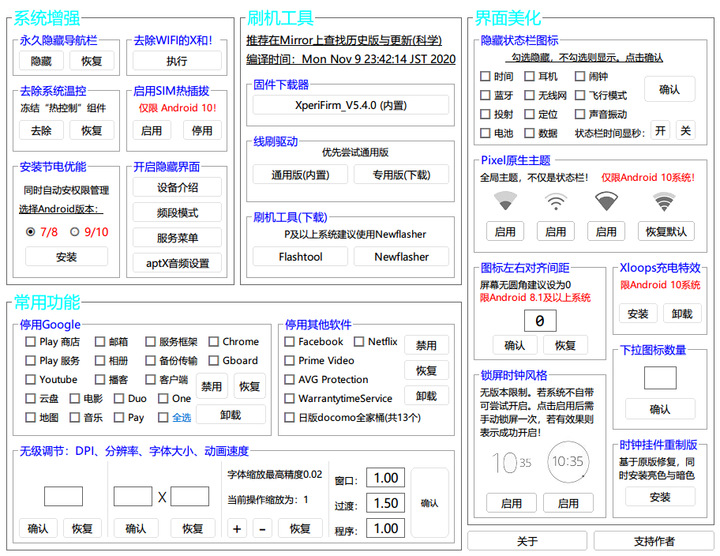
Task: Check the 耳机 status bar checkbox
Action: [529, 76]
